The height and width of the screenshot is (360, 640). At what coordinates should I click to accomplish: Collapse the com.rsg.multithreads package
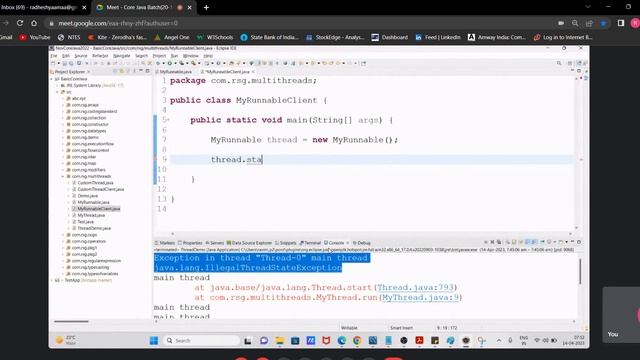tap(63, 176)
